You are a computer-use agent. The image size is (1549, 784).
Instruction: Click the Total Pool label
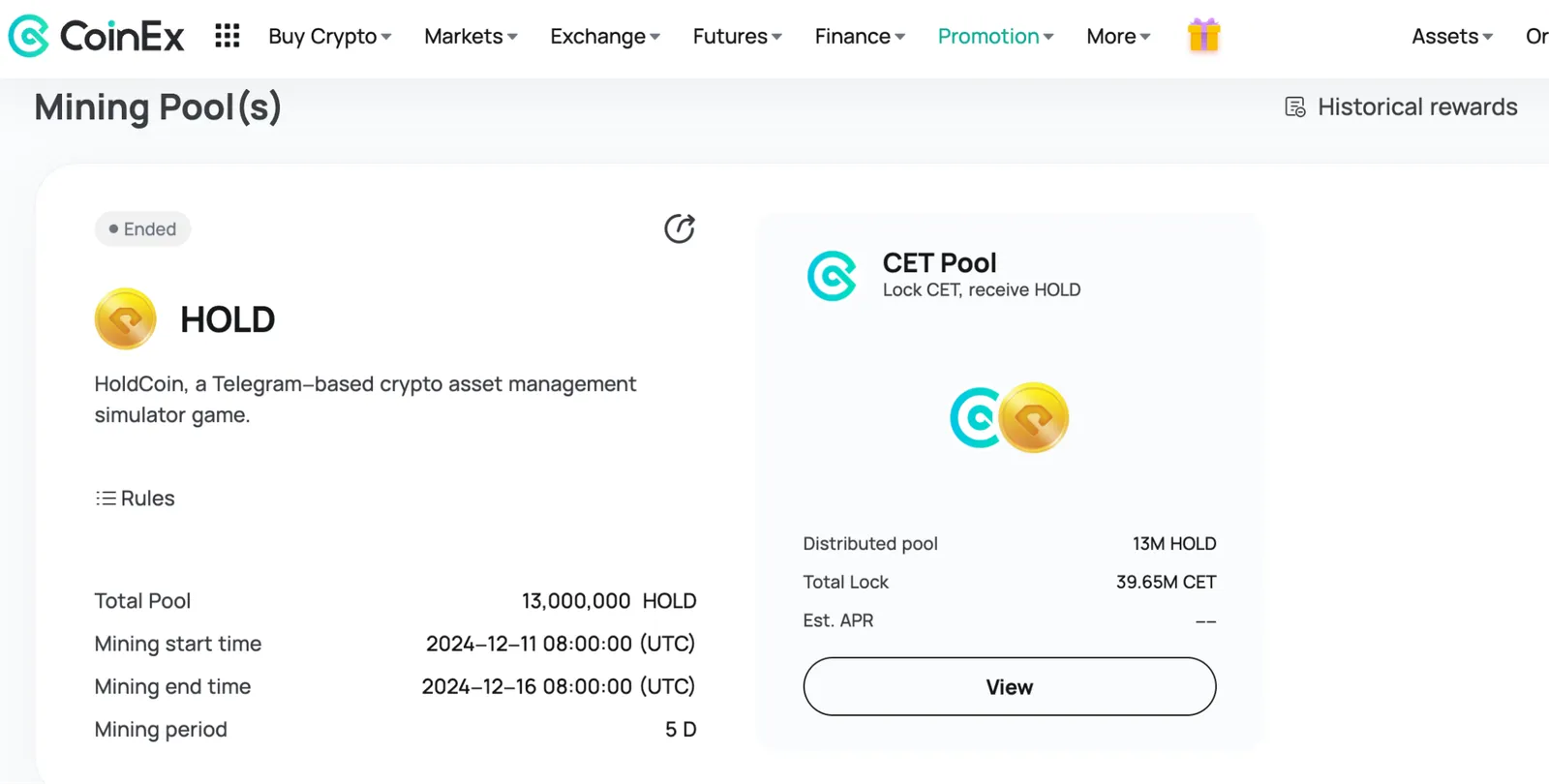[x=142, y=601]
